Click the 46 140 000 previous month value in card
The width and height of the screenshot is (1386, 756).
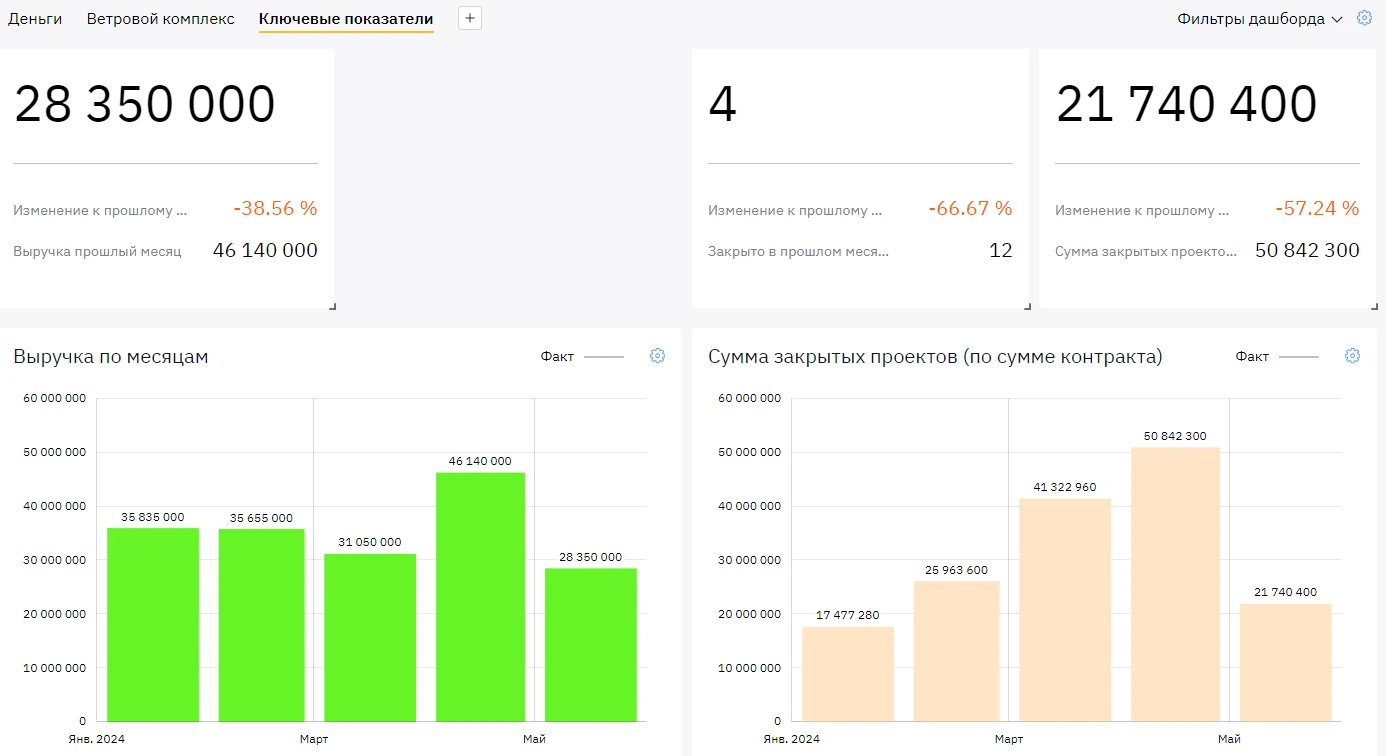265,250
